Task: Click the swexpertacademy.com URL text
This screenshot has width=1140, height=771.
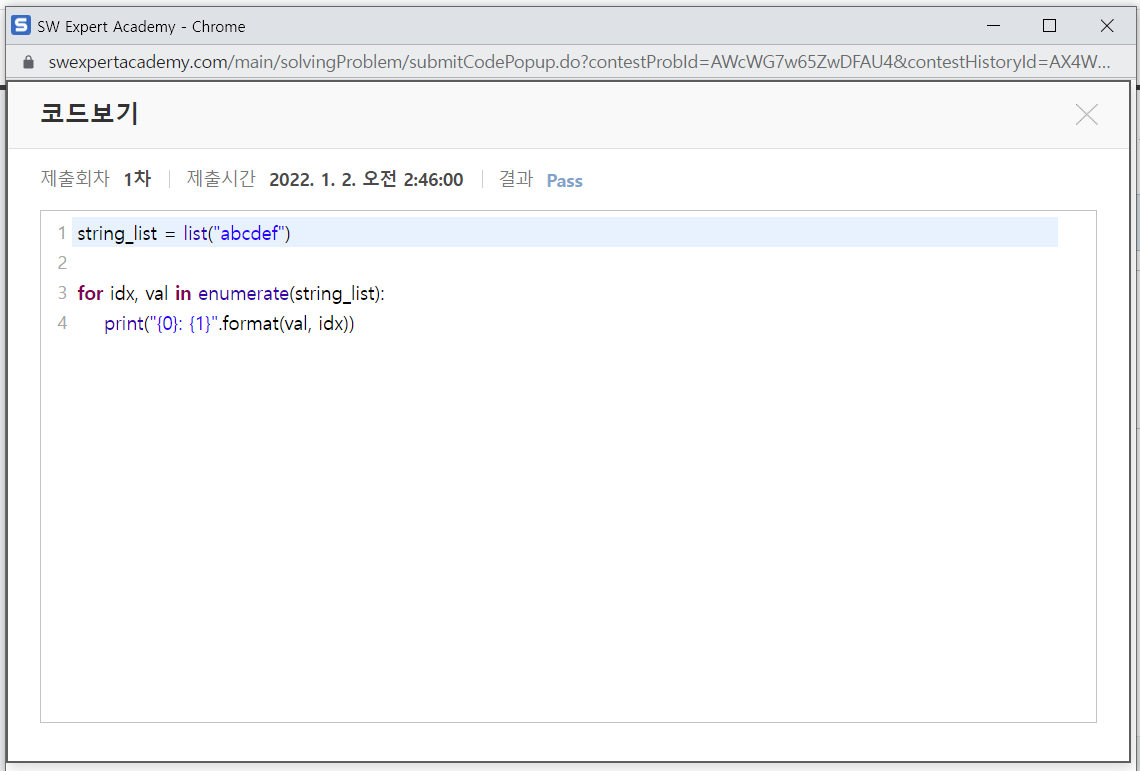Action: (579, 62)
